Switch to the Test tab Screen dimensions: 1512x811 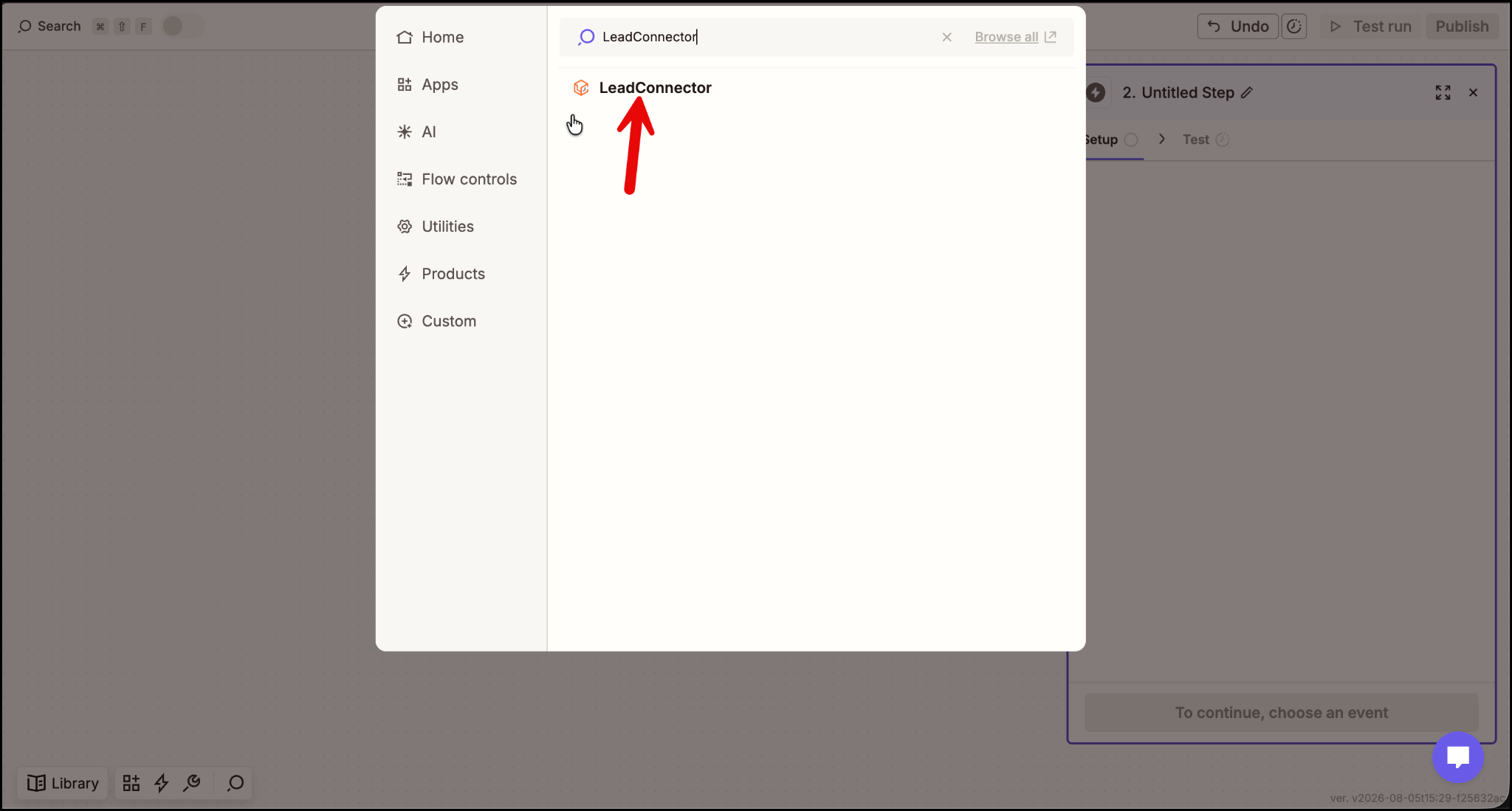point(1206,139)
